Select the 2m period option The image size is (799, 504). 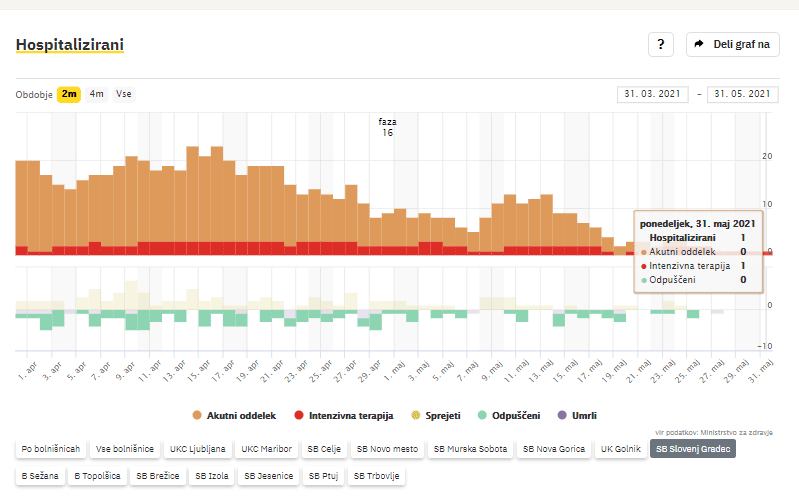click(x=69, y=94)
